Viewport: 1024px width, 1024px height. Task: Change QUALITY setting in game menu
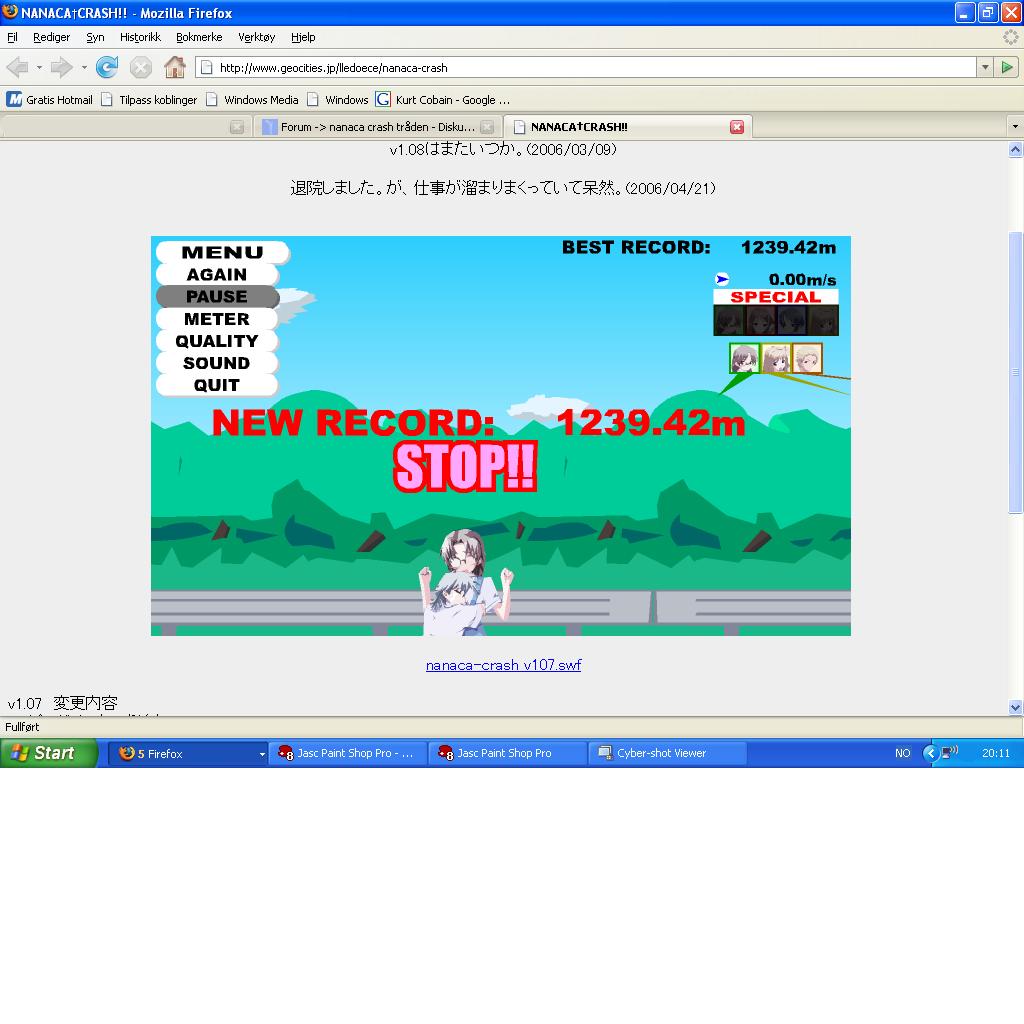click(x=217, y=341)
